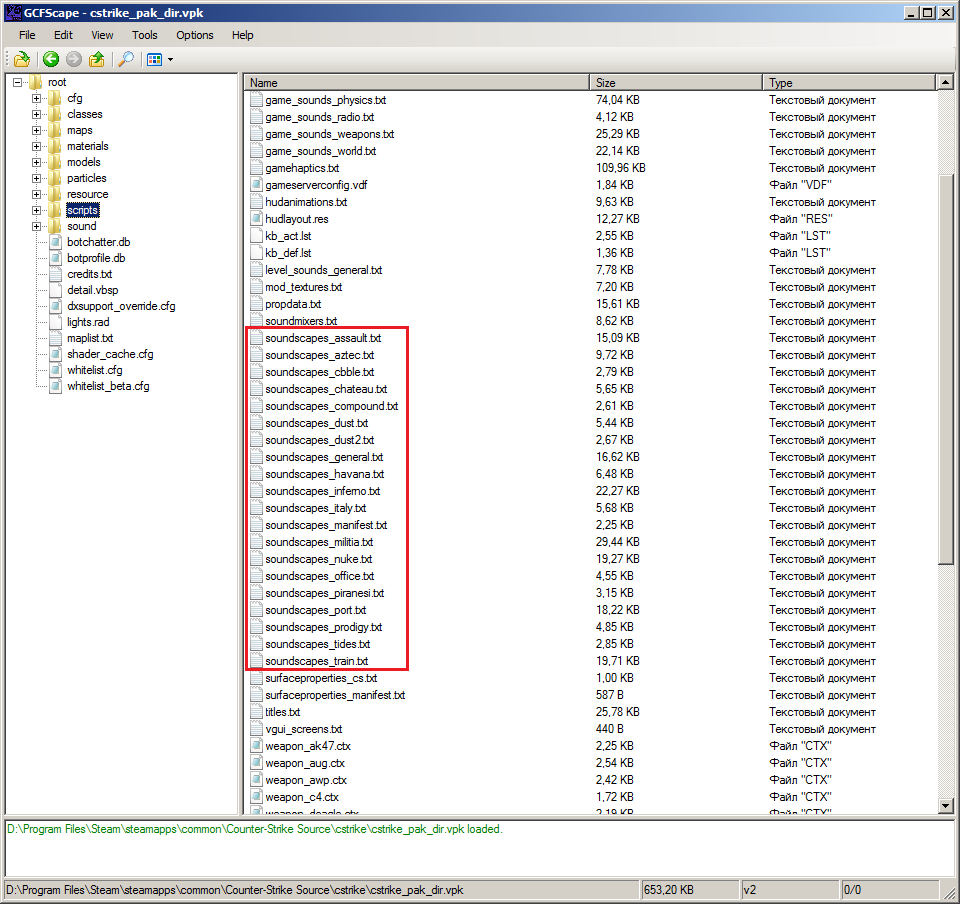Select gamehaptics.txt in file list
Screen dimensions: 960x904
tap(302, 168)
